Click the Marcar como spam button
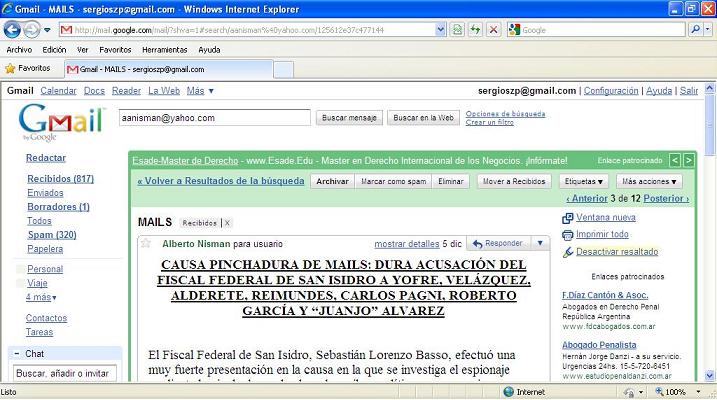This screenshot has height=400, width=717. [394, 181]
